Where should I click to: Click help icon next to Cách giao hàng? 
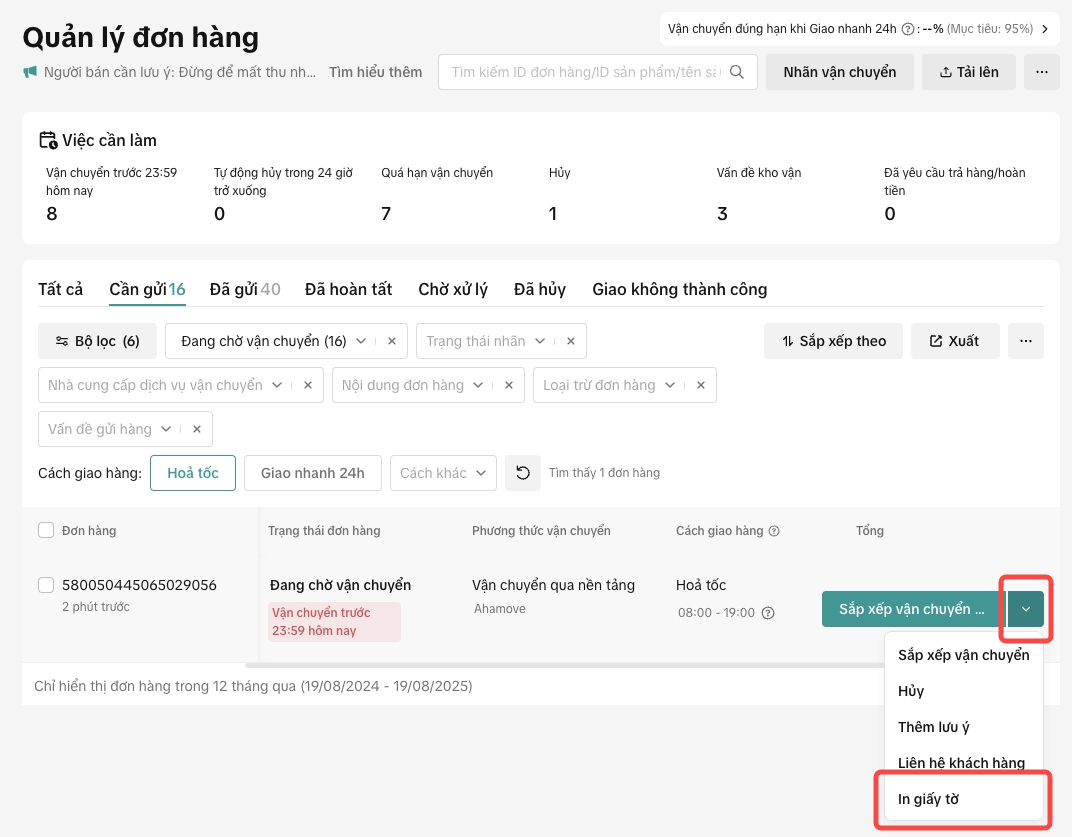pos(773,531)
